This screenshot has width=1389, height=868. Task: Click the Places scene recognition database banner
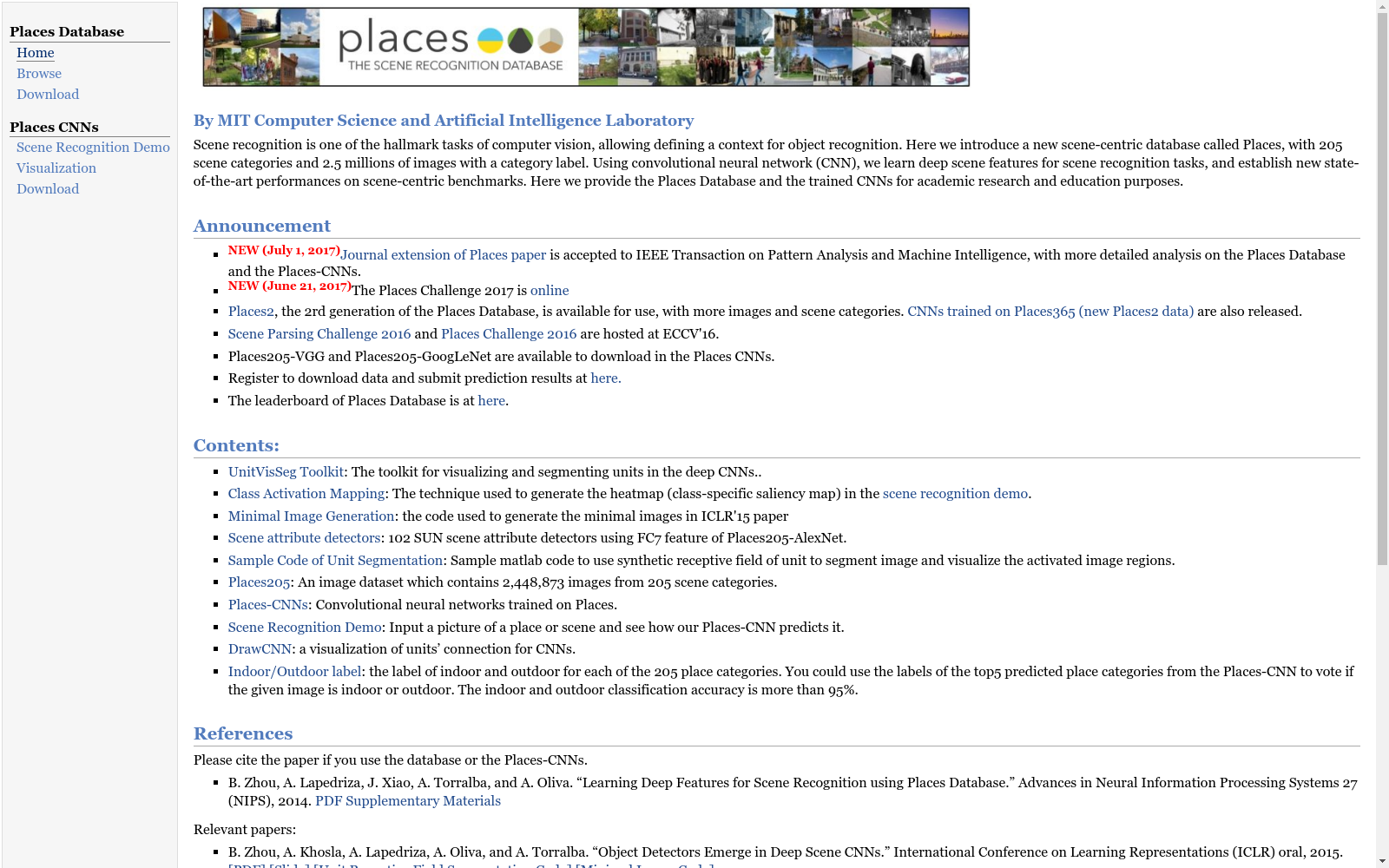(x=586, y=47)
